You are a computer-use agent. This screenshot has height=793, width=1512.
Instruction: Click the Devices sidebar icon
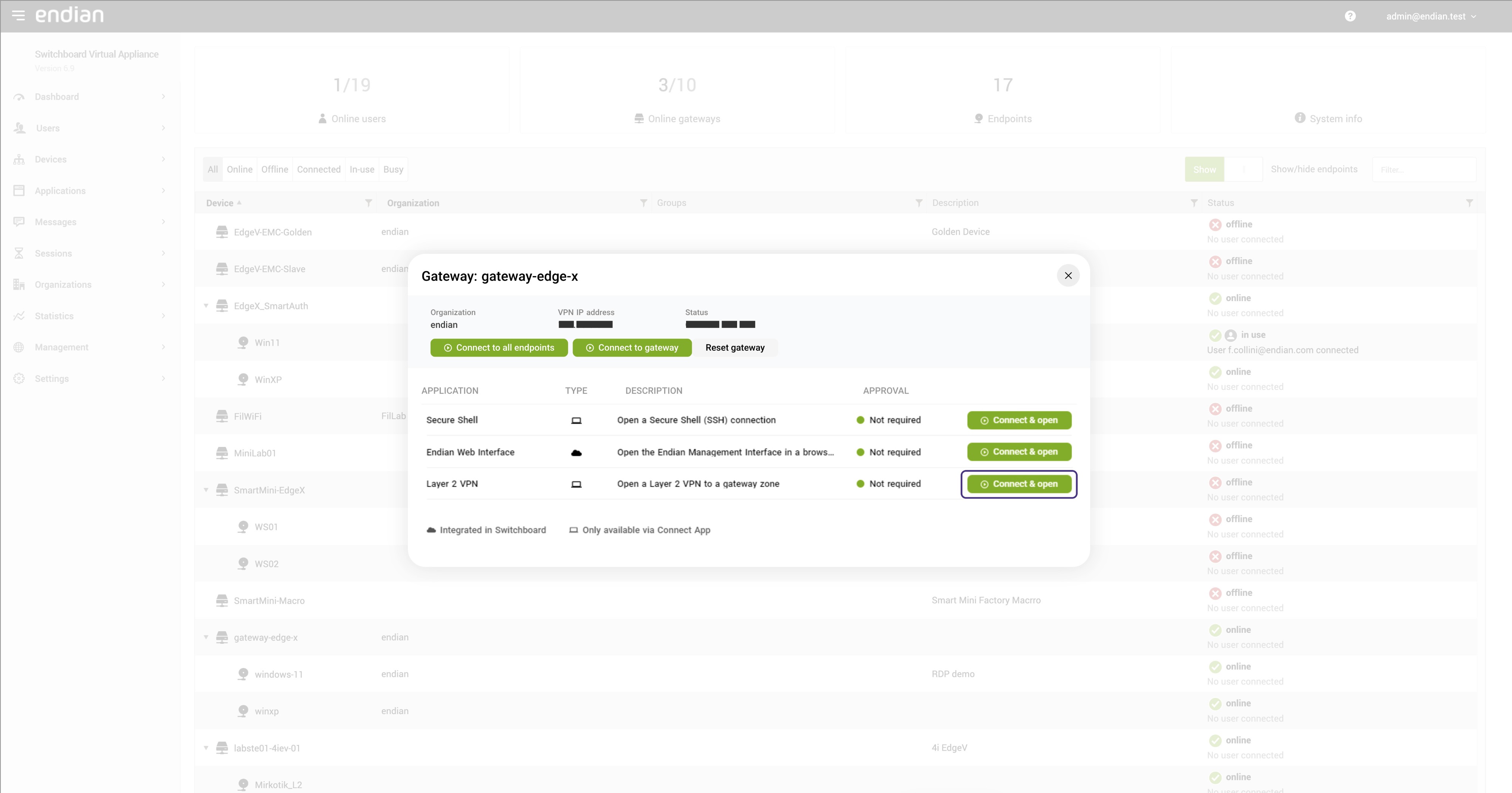pos(19,159)
